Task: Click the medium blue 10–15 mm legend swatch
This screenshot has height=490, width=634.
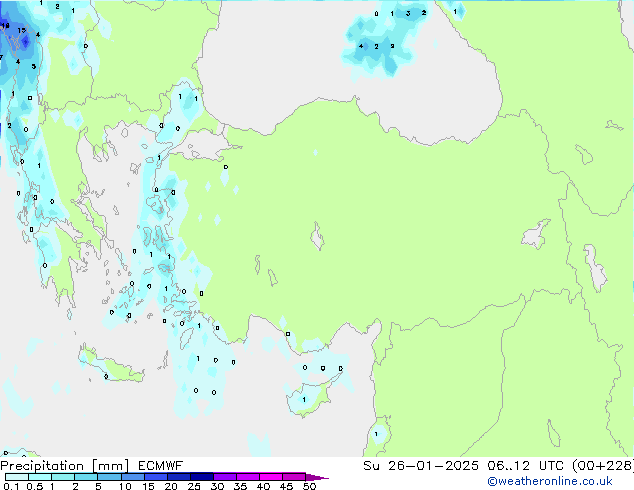Action: pyautogui.click(x=135, y=477)
